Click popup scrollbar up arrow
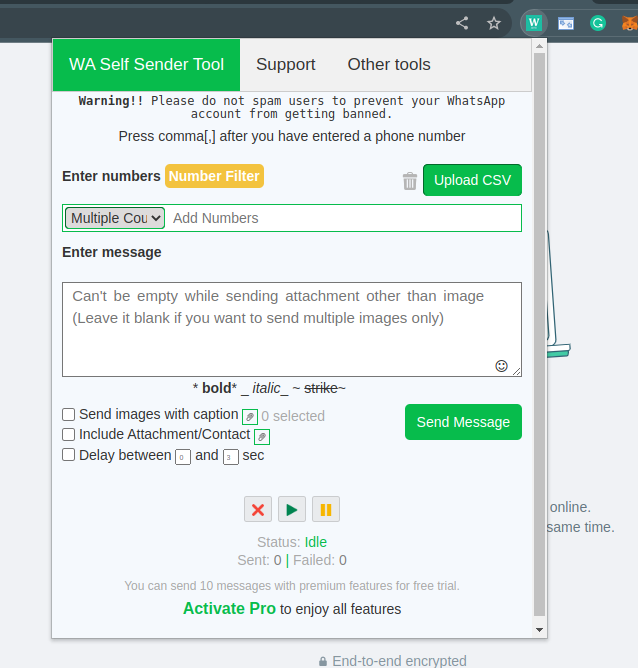Screen dimensions: 638x668 tap(540, 46)
